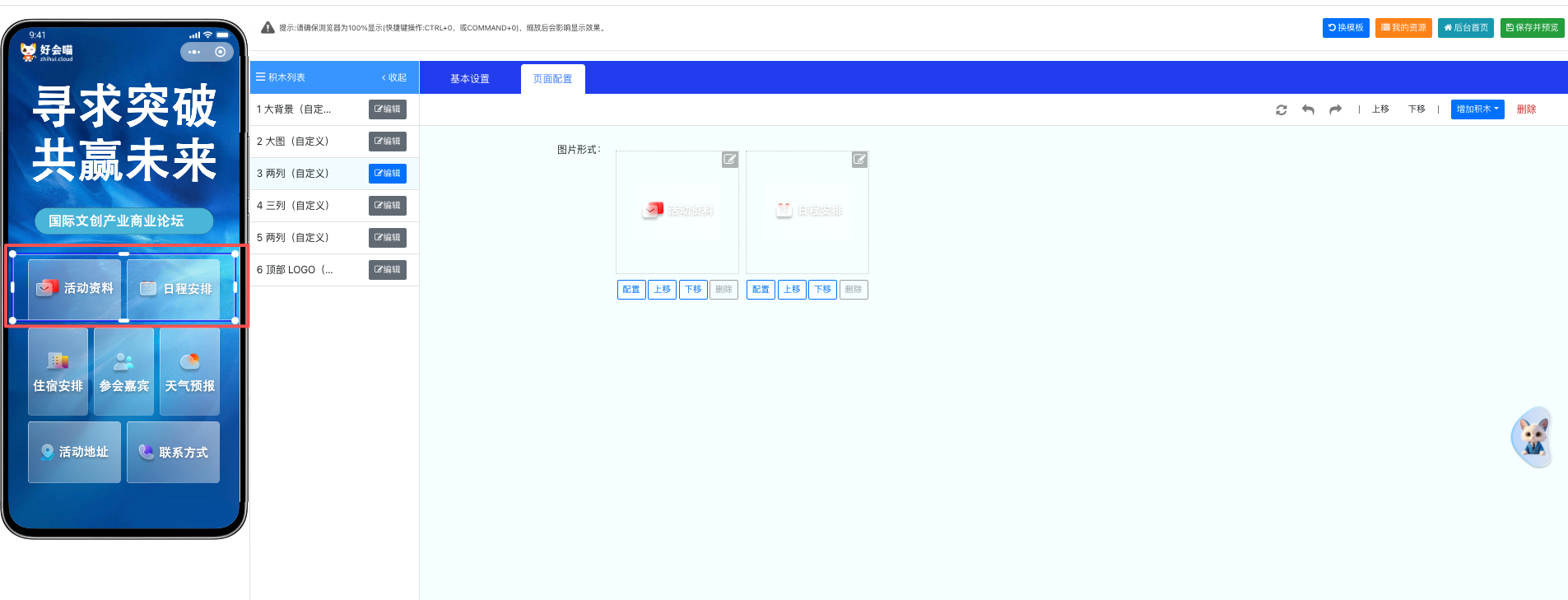This screenshot has height=600, width=1568.
Task: Click the 保存并预览 button
Action: (x=1532, y=28)
